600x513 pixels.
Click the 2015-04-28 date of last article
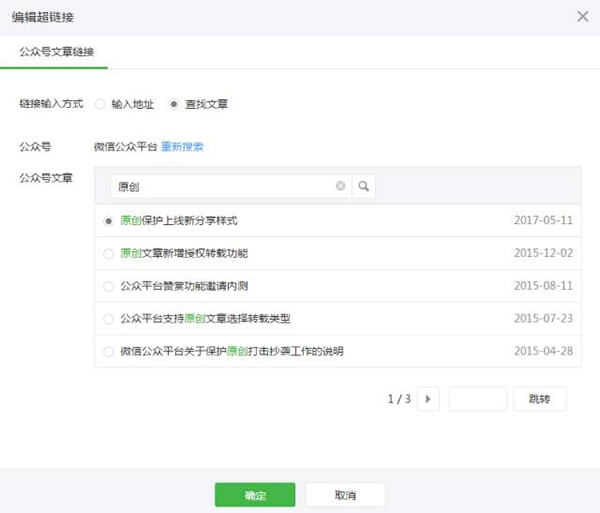click(x=540, y=351)
